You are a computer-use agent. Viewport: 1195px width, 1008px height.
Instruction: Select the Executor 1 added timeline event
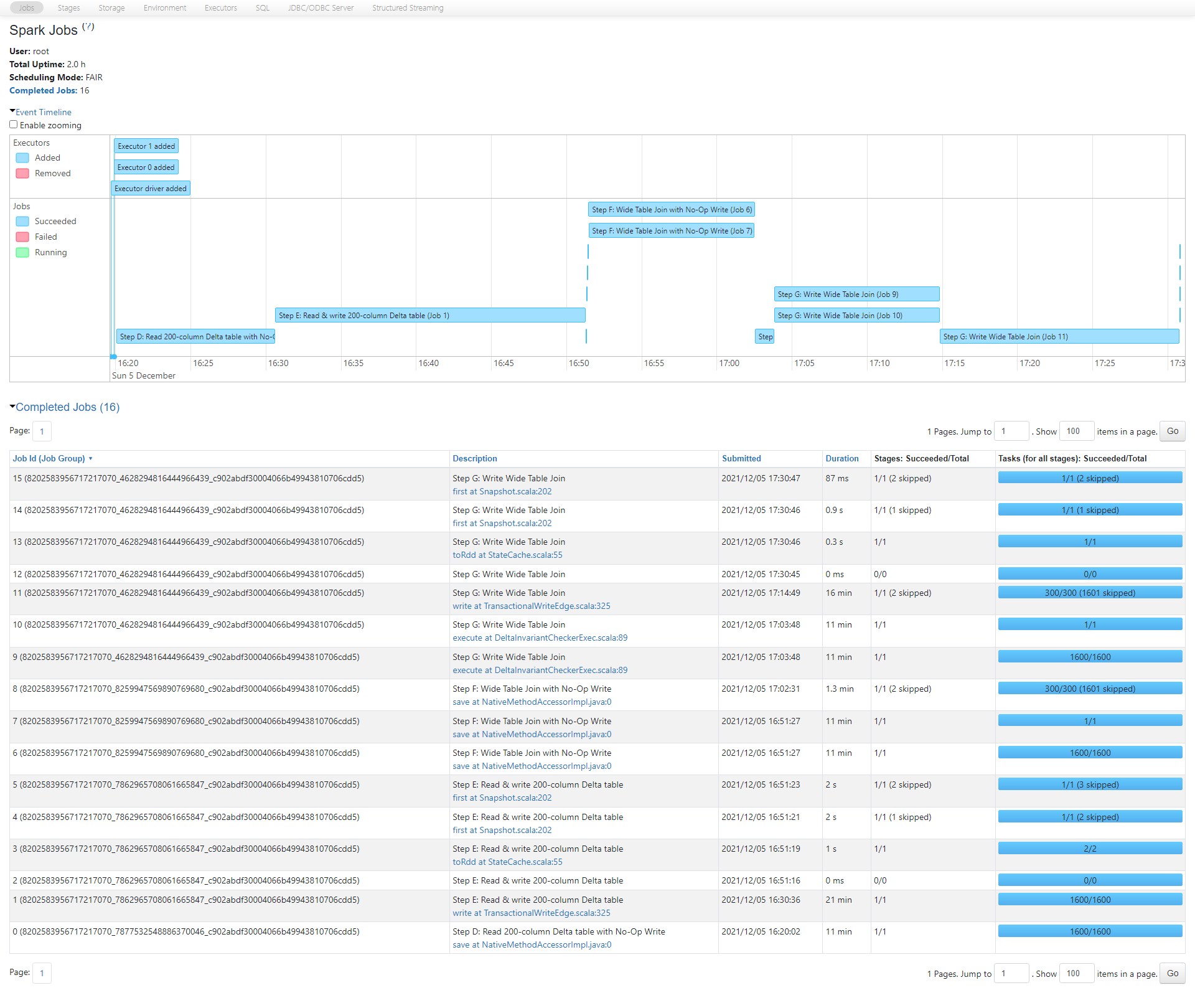146,146
